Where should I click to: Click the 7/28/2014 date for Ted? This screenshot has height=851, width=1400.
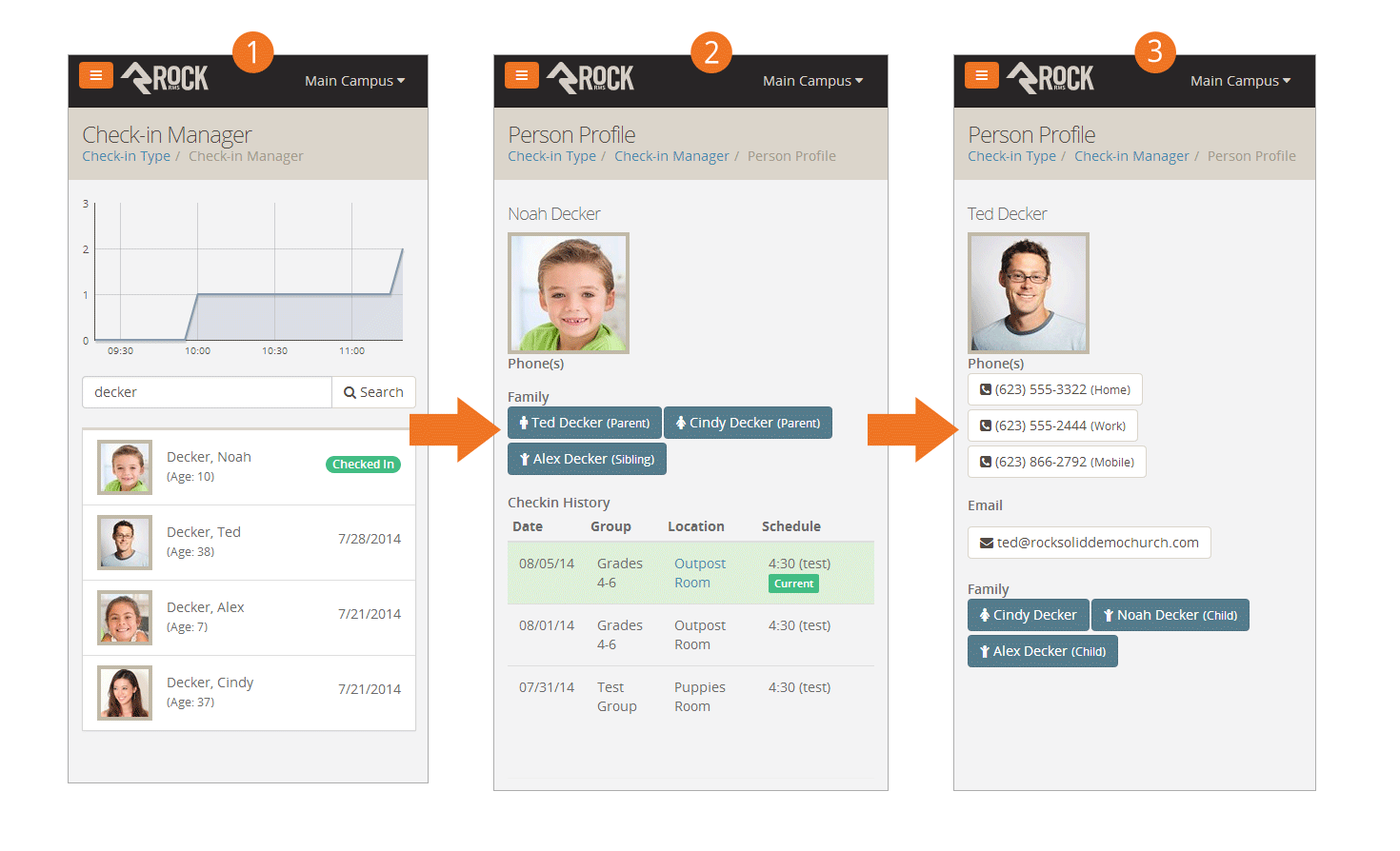point(370,539)
